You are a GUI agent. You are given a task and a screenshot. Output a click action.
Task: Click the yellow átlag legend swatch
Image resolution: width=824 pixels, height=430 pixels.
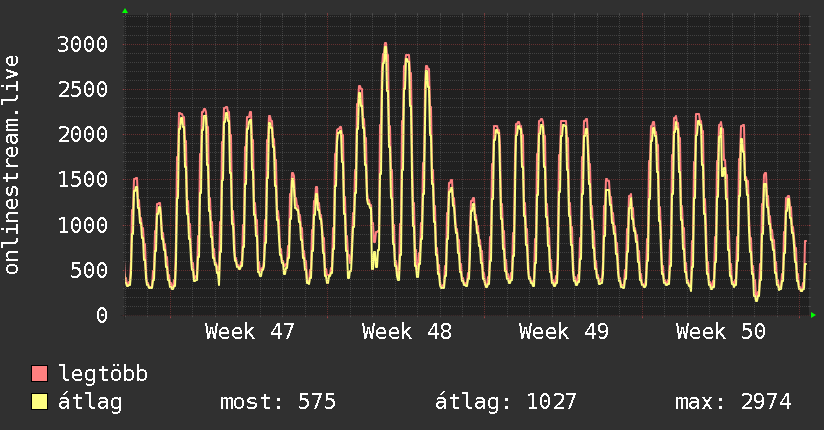pyautogui.click(x=39, y=402)
